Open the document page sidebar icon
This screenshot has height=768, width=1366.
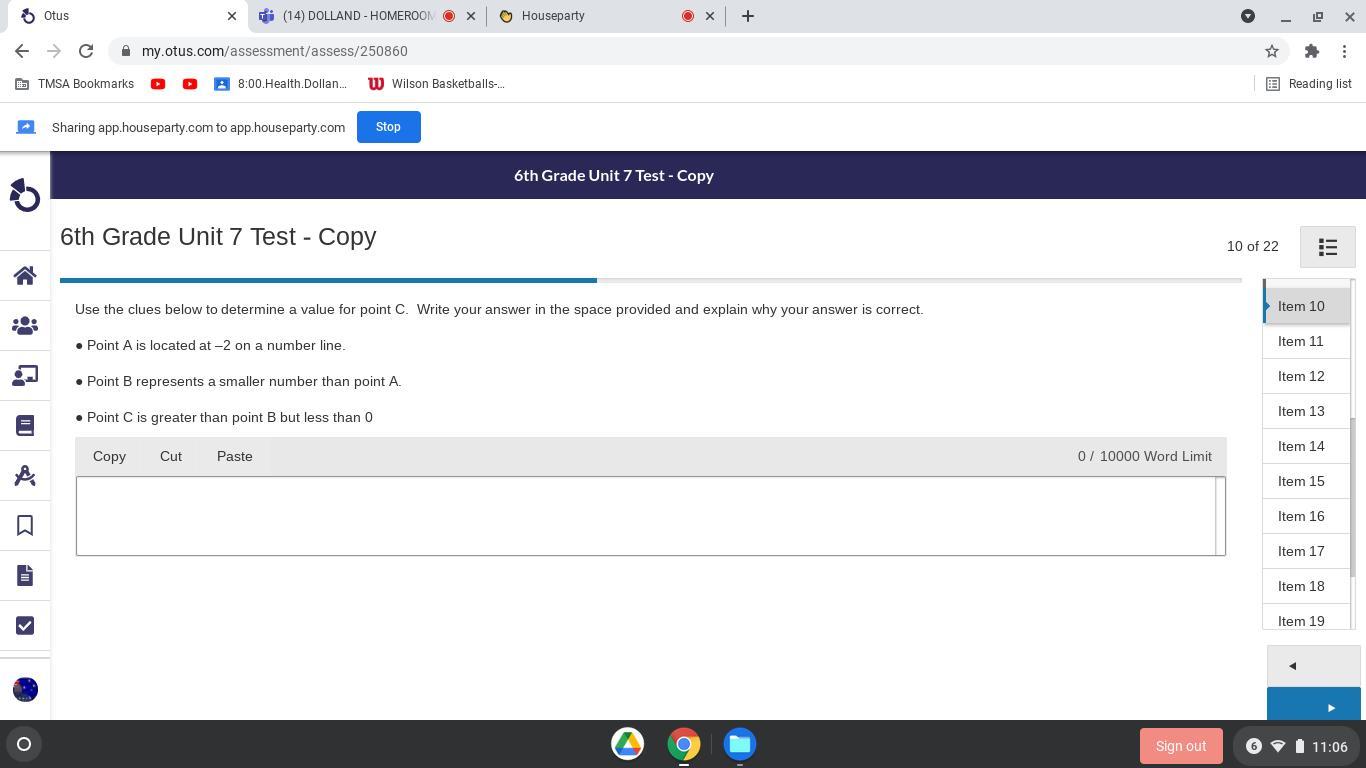pyautogui.click(x=25, y=575)
